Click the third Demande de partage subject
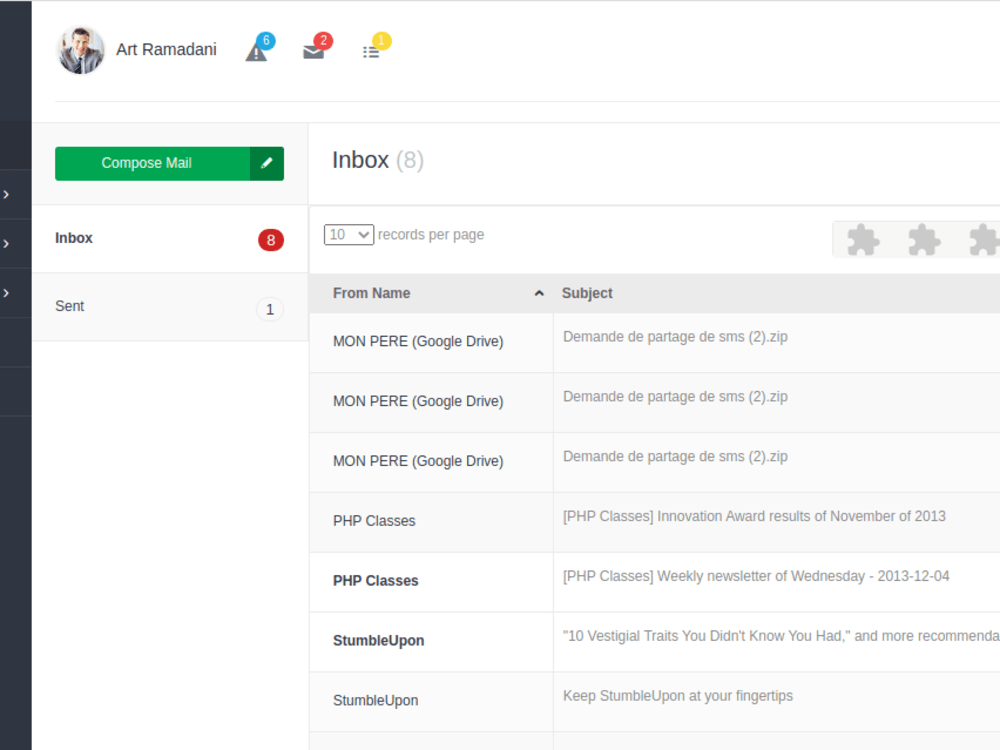The width and height of the screenshot is (1000, 750). point(675,457)
